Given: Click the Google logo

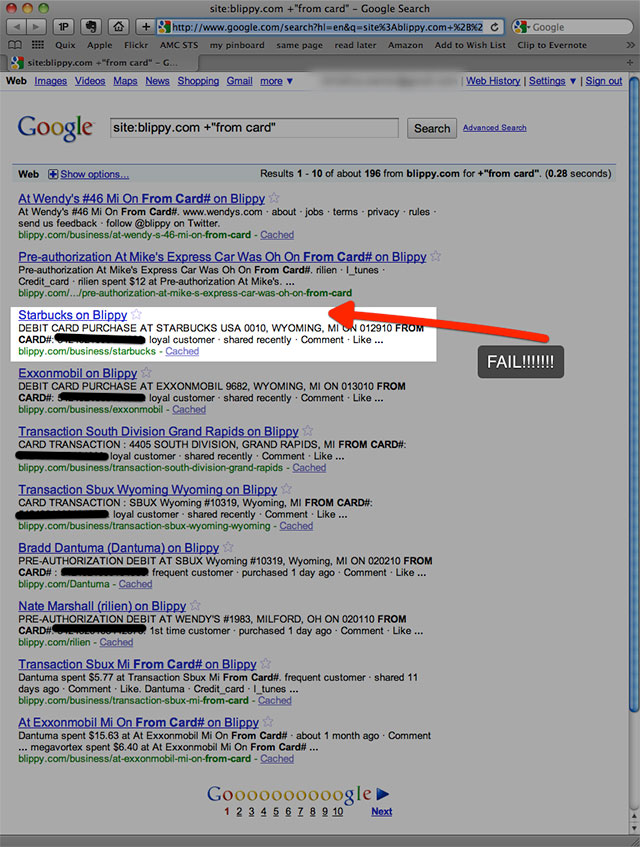Looking at the screenshot, I should [56, 128].
